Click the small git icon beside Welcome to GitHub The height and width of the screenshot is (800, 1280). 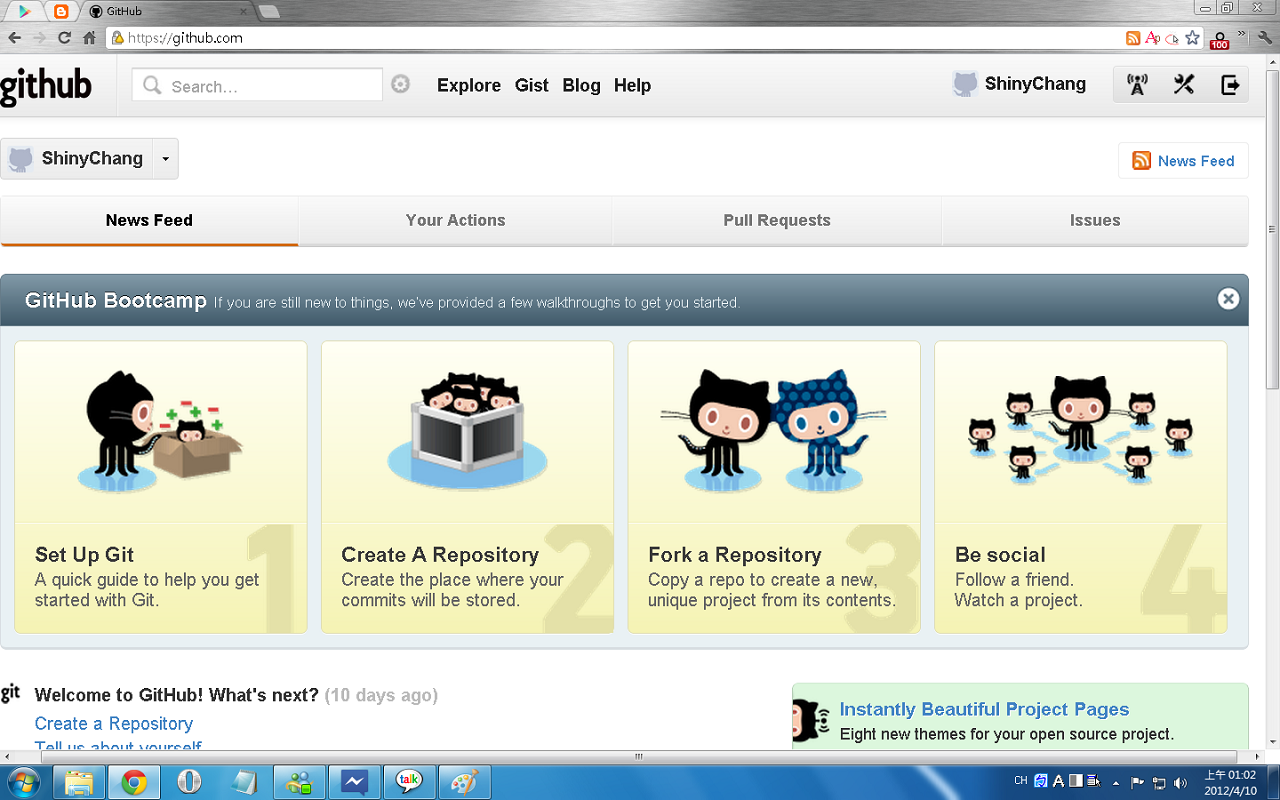[x=11, y=693]
